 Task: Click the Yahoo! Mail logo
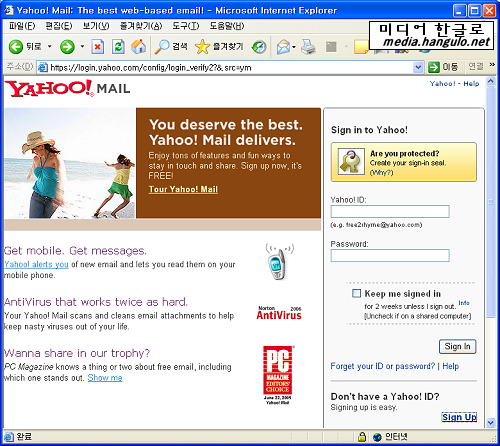68,88
